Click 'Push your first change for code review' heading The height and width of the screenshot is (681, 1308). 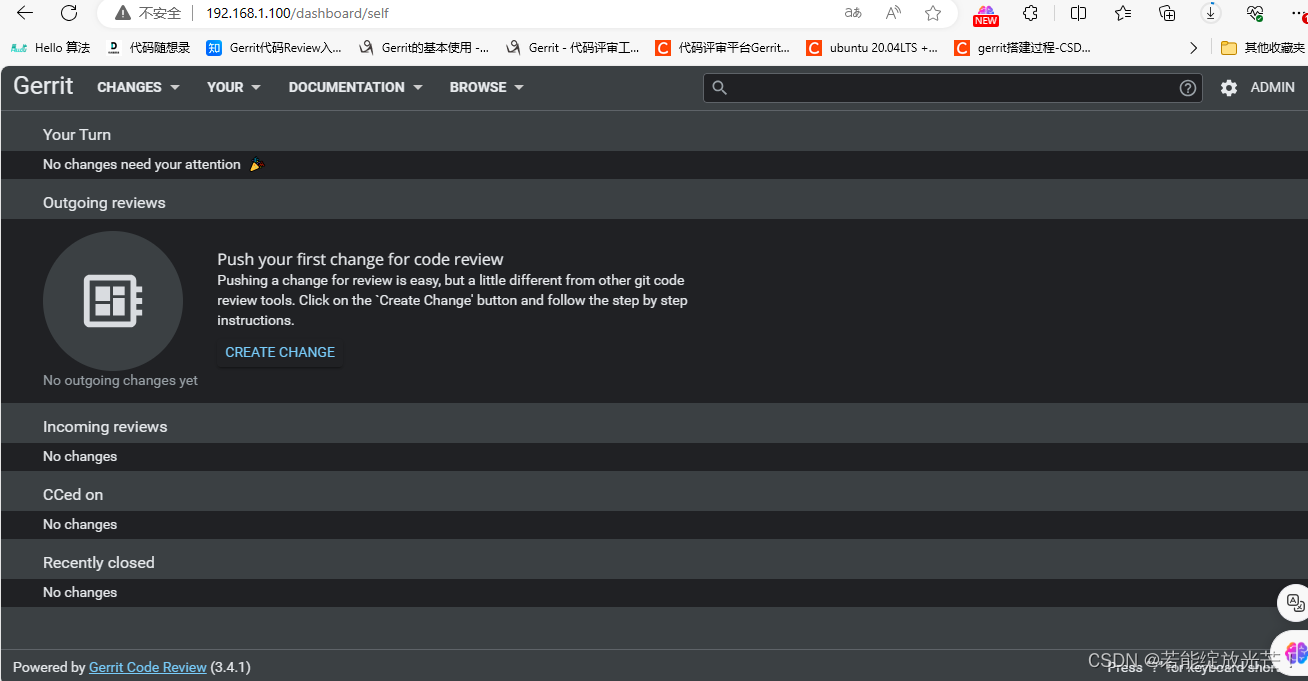point(360,259)
